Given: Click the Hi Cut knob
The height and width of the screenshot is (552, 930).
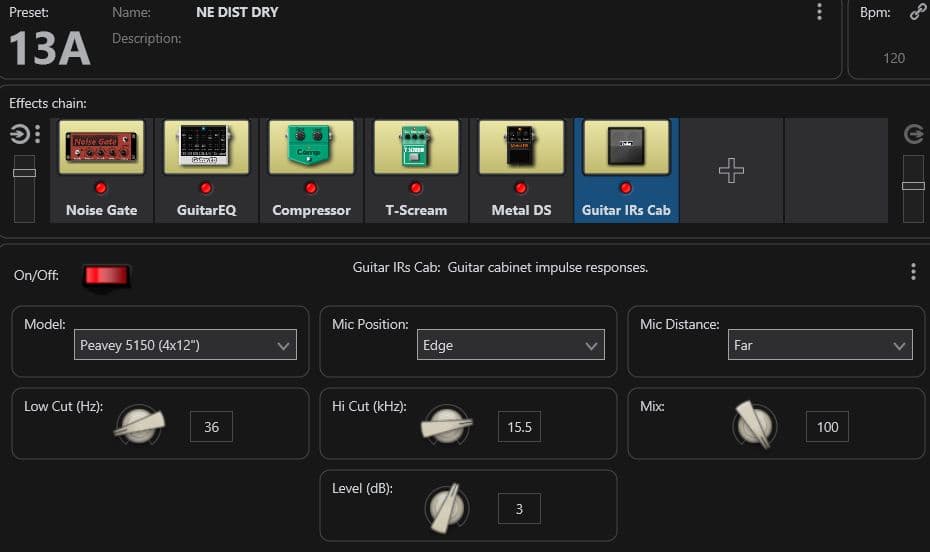Looking at the screenshot, I should pyautogui.click(x=447, y=425).
